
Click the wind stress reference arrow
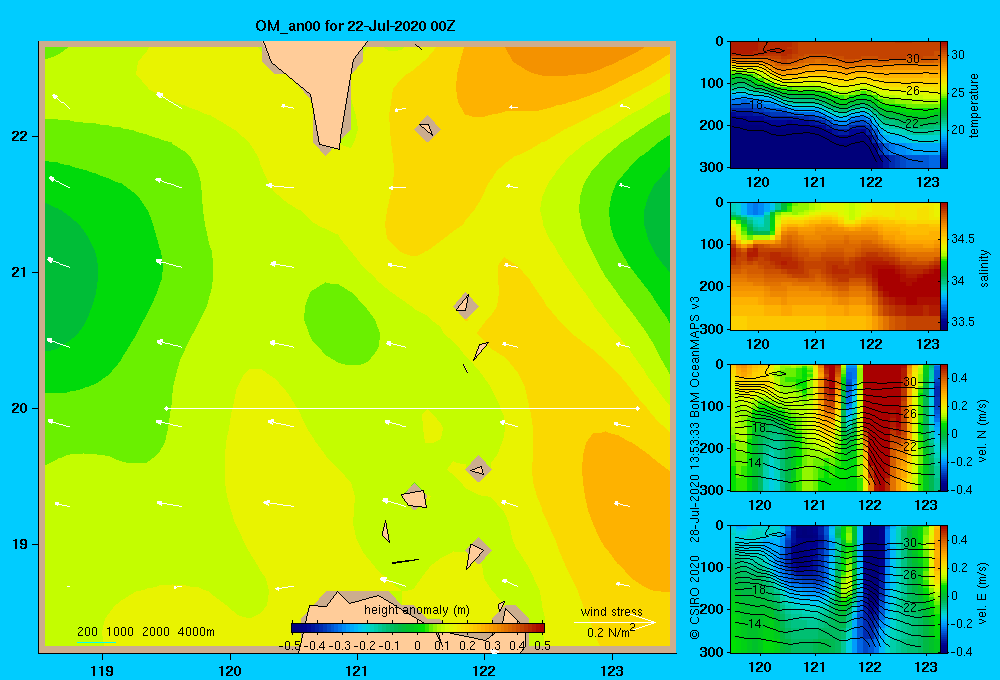(x=615, y=622)
